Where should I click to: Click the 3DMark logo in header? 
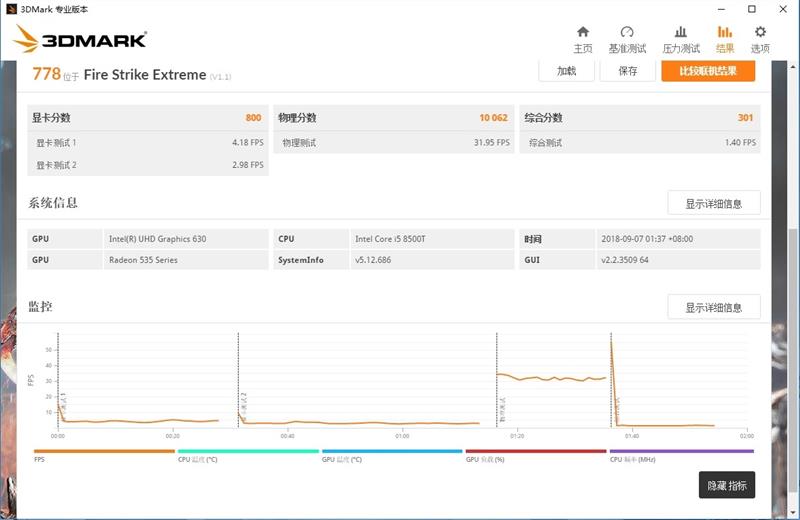pyautogui.click(x=80, y=40)
